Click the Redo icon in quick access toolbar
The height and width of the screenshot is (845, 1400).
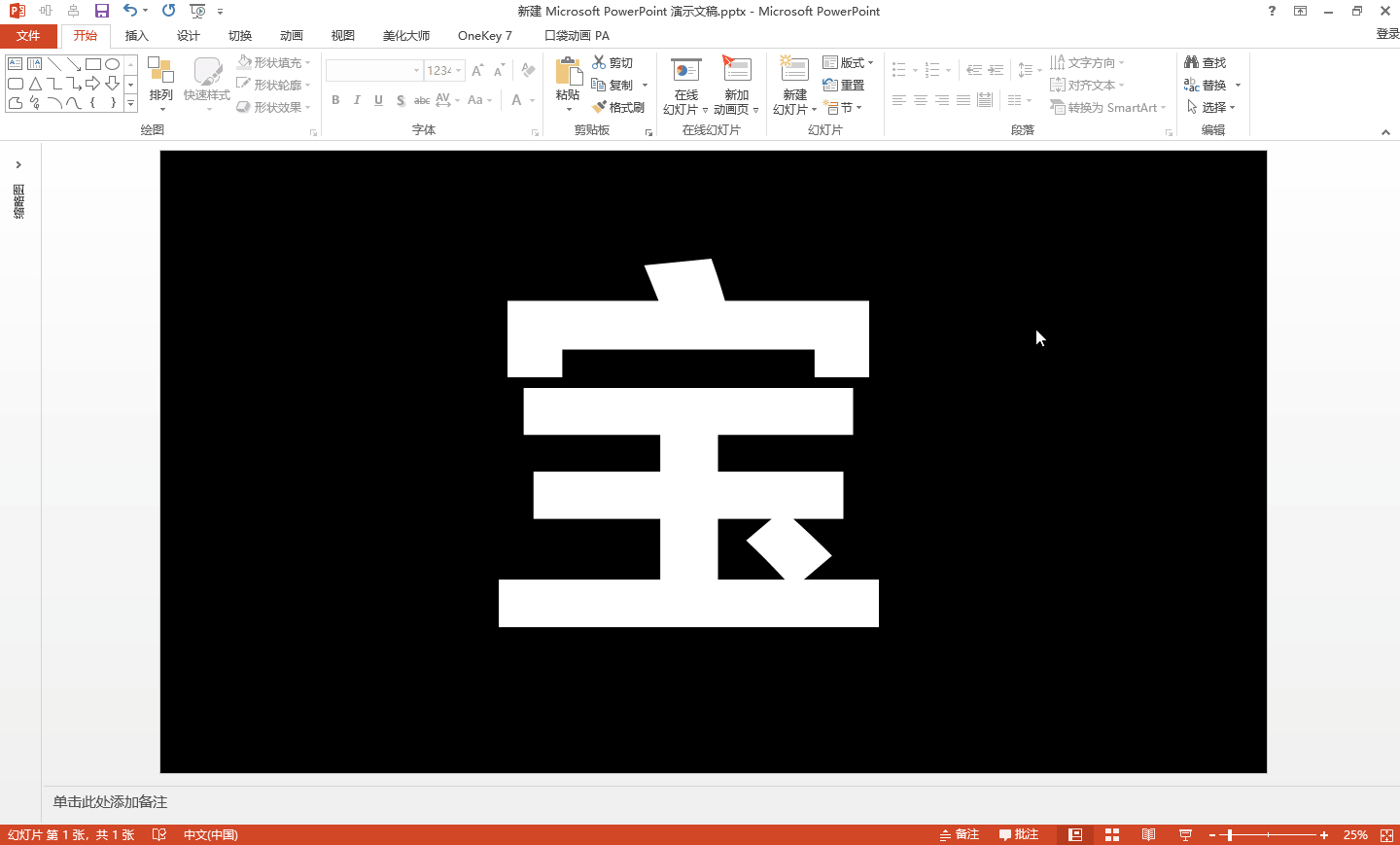[169, 11]
